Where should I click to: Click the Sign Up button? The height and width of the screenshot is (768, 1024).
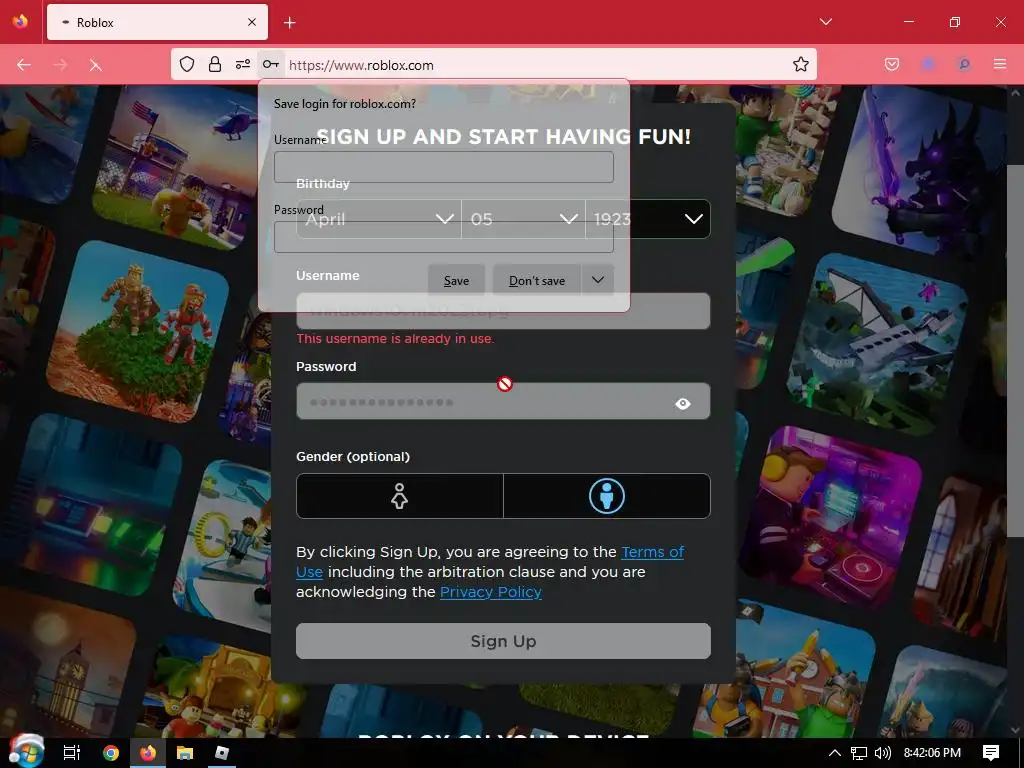pos(503,641)
